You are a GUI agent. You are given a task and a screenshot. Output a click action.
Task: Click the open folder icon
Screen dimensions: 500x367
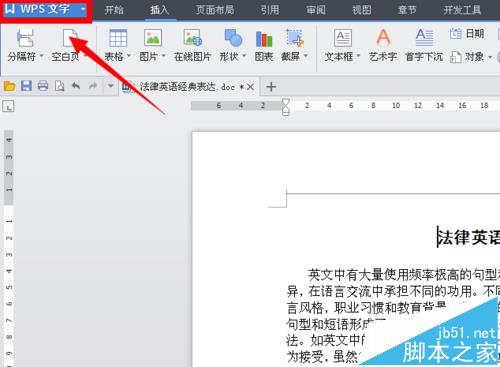pos(10,86)
